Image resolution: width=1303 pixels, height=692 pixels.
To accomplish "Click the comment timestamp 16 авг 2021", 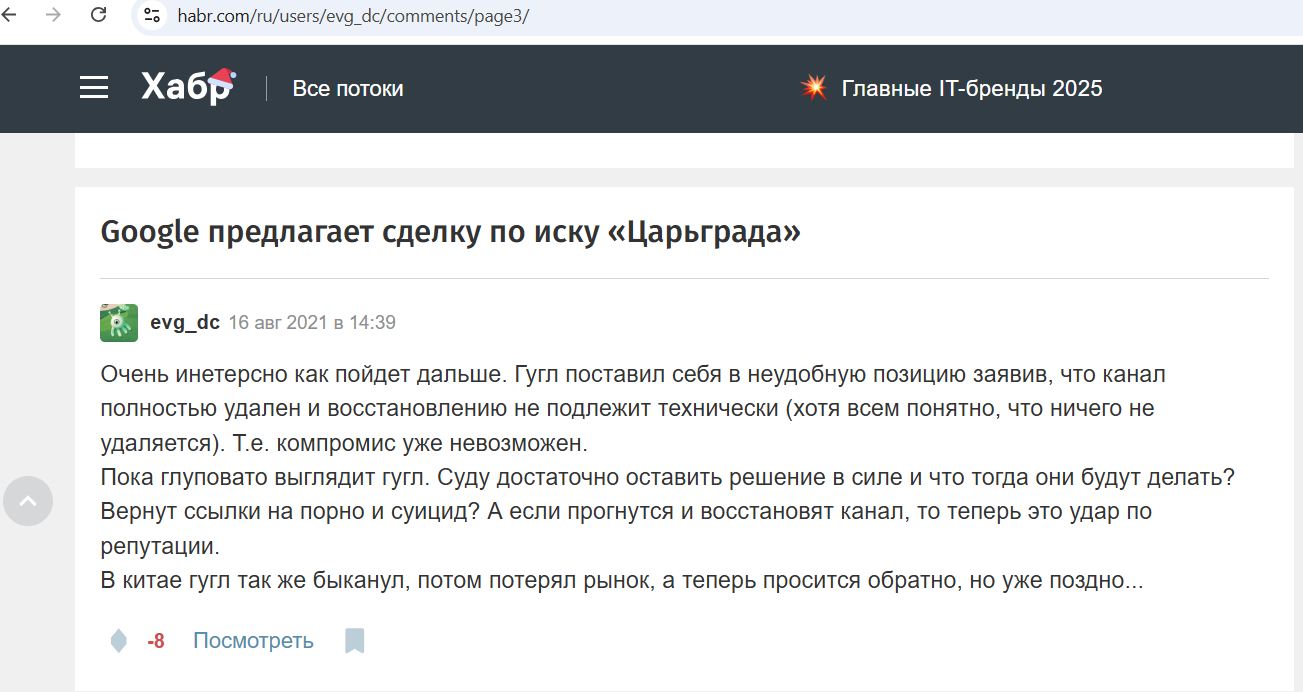I will pos(312,322).
